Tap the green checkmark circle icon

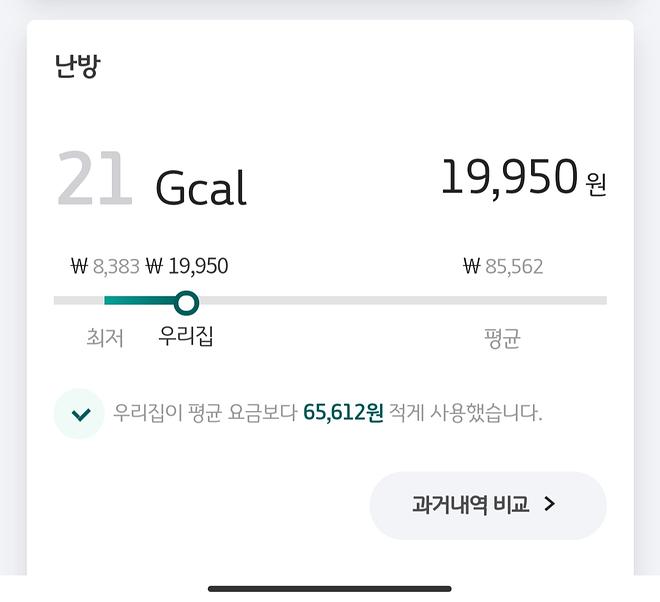[x=79, y=414]
